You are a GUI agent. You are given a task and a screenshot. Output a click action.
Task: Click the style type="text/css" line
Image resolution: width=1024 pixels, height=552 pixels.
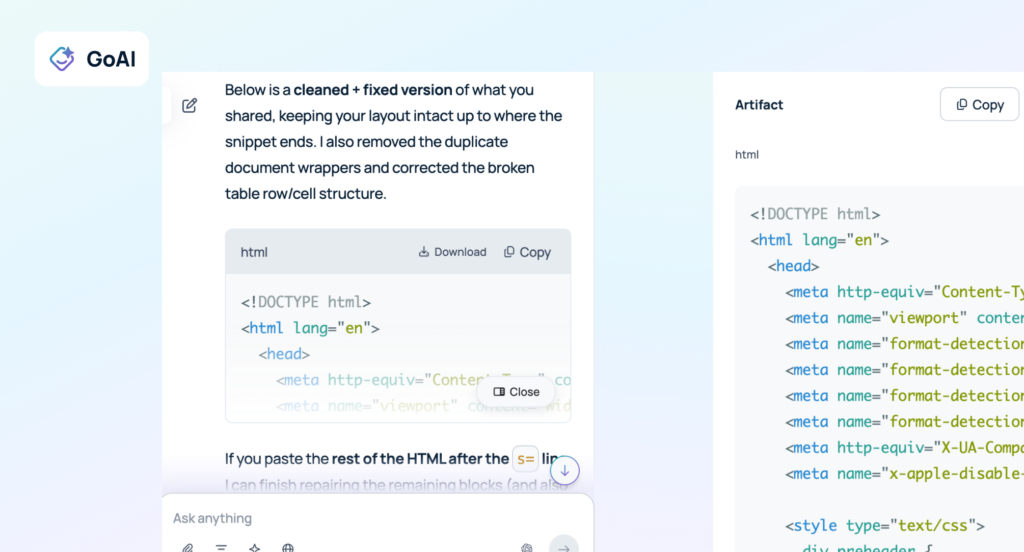(885, 526)
